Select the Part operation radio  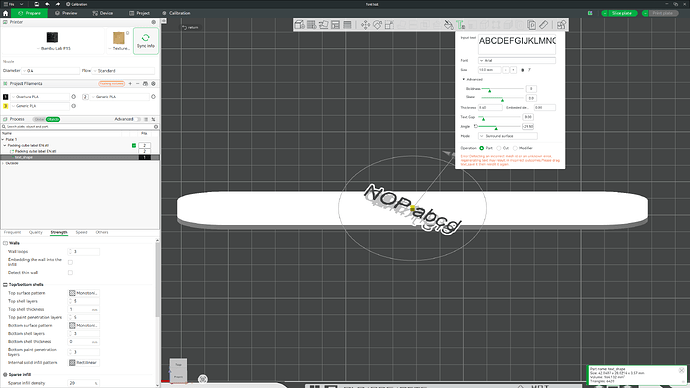tap(481, 148)
